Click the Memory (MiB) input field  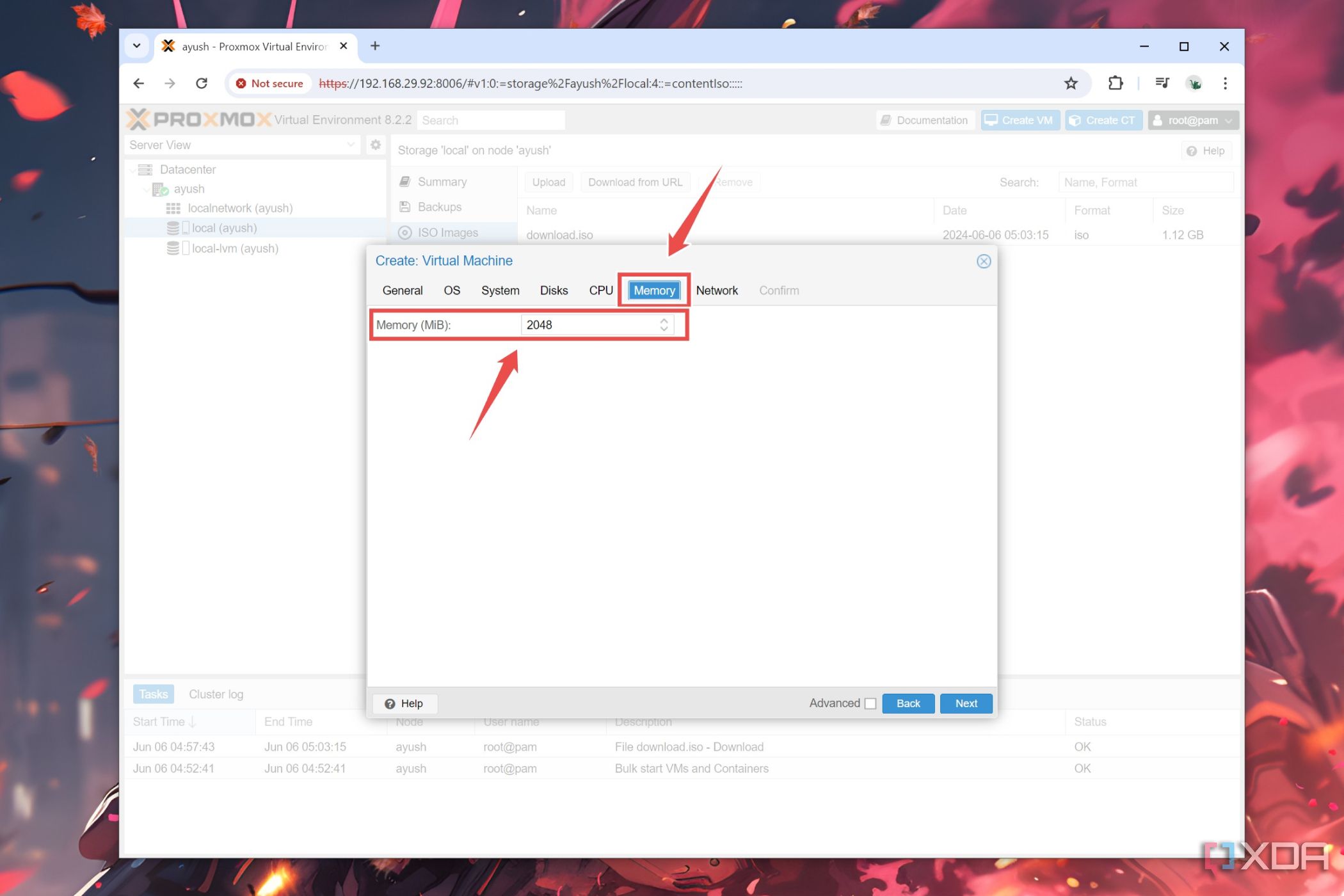(595, 324)
